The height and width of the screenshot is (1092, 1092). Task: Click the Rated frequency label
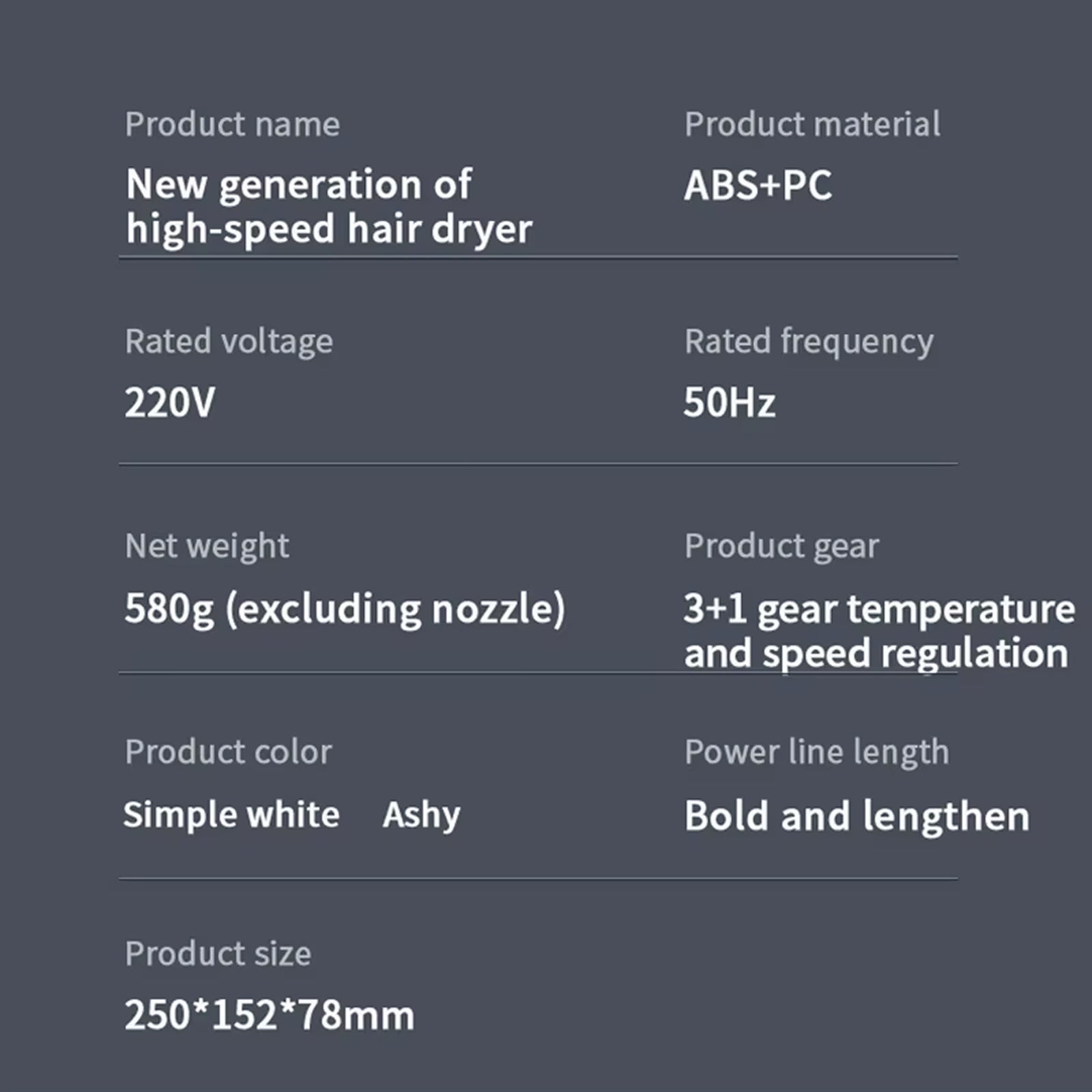[x=809, y=341]
